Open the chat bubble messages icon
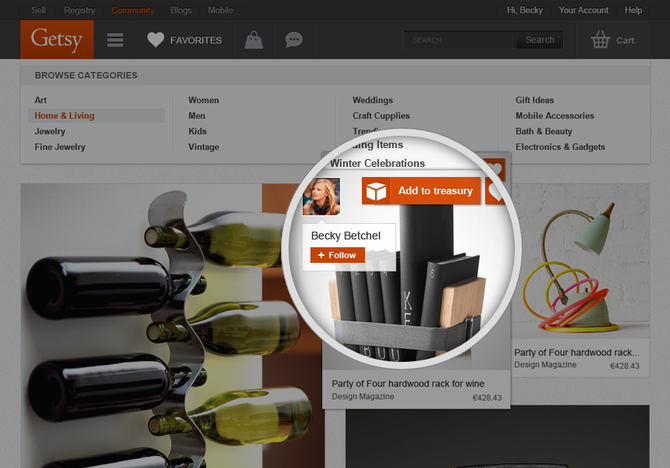 tap(294, 40)
